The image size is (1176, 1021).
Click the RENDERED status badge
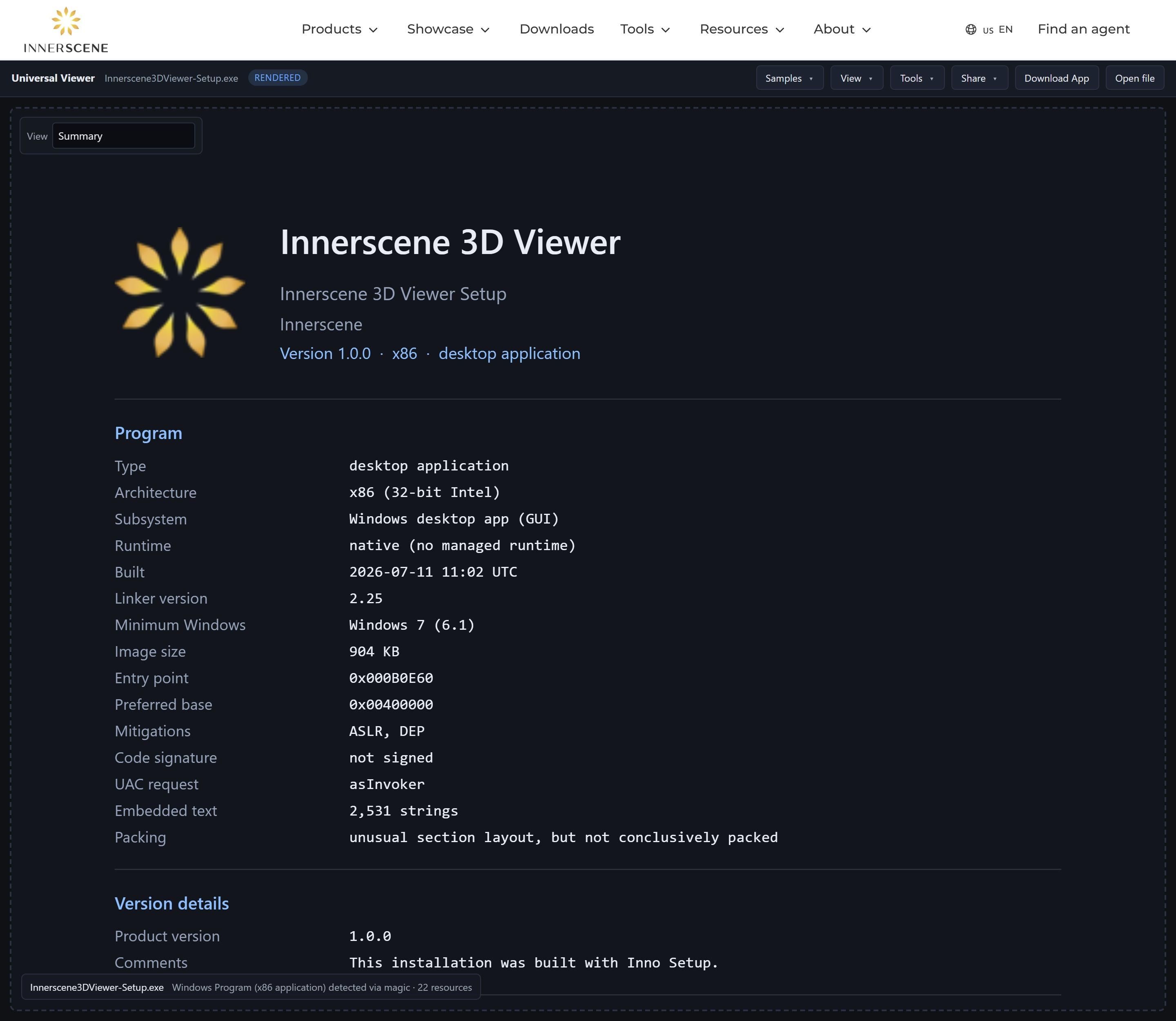[278, 78]
